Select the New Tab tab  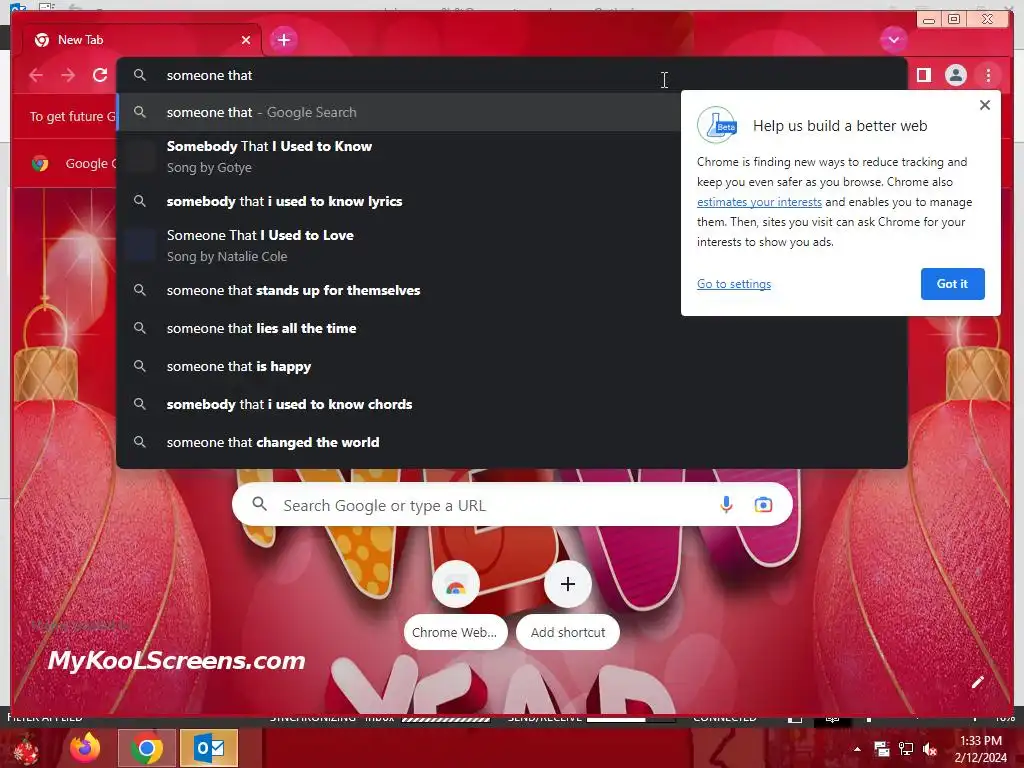[x=142, y=40]
